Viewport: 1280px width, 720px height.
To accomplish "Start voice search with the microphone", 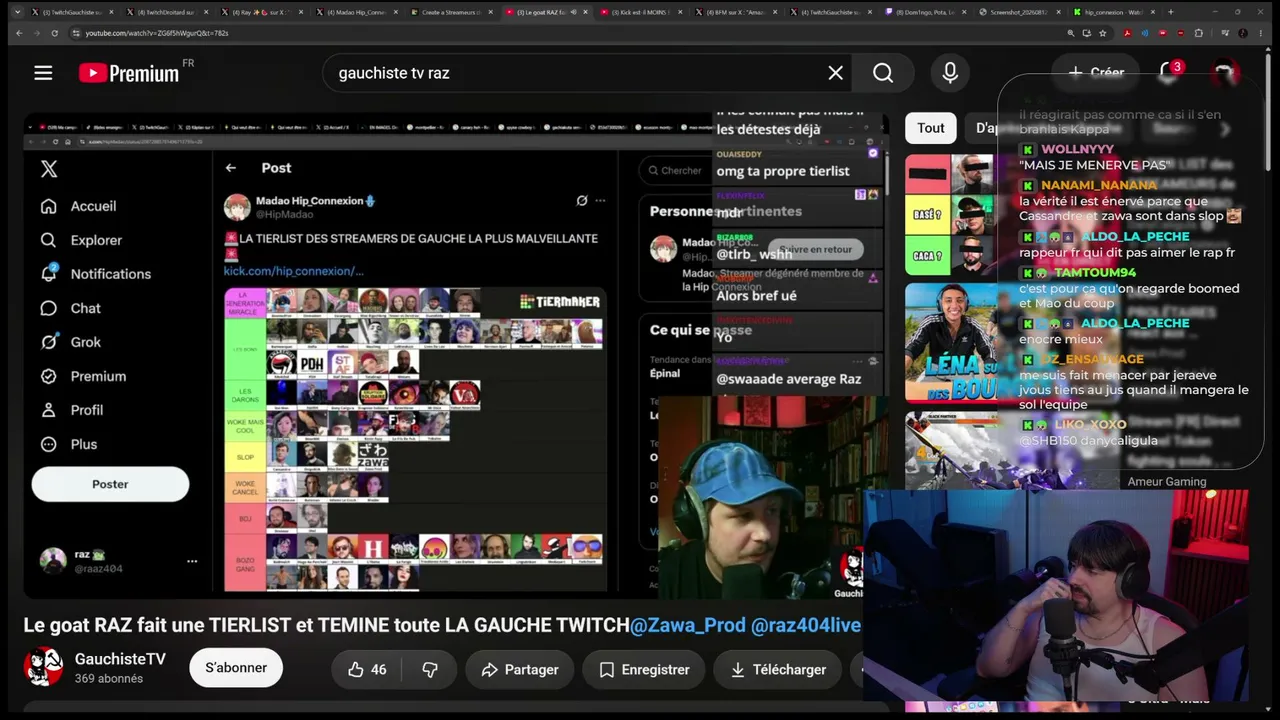I will [950, 73].
